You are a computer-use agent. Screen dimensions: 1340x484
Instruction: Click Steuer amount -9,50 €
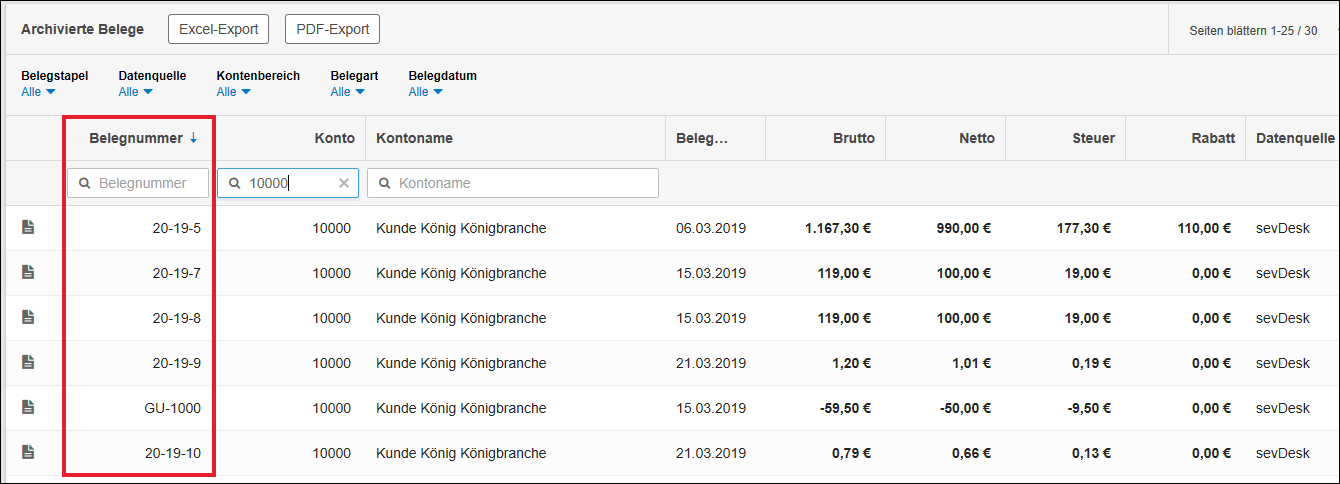coord(1088,408)
